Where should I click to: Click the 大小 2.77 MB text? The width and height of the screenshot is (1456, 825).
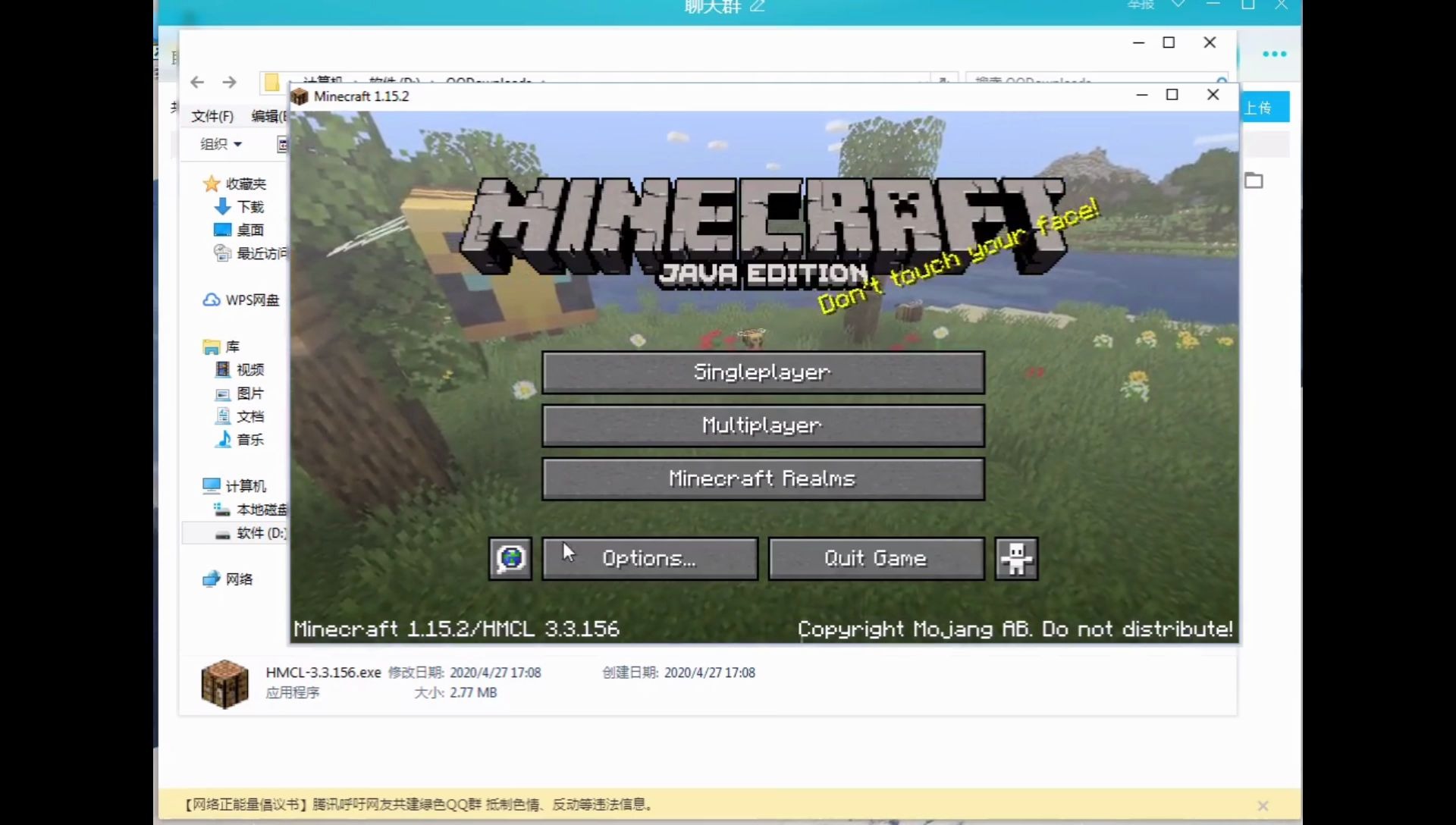click(x=455, y=692)
